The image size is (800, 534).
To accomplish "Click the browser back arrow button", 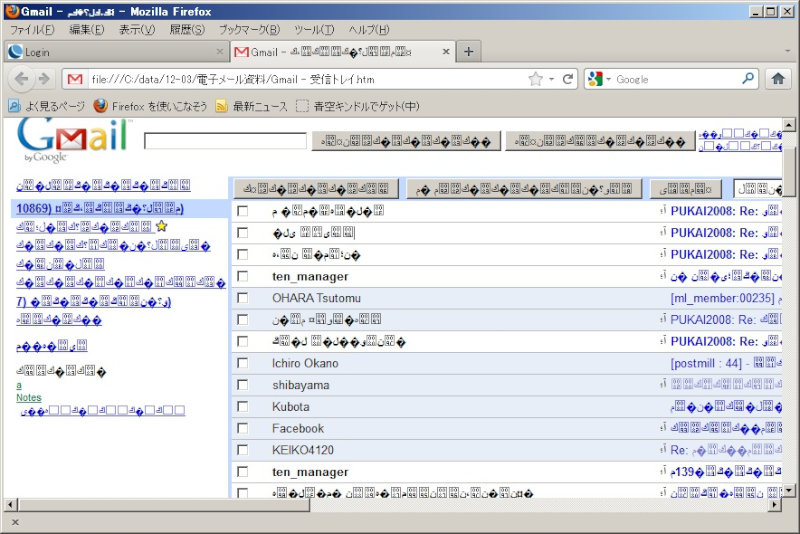I will coord(21,79).
